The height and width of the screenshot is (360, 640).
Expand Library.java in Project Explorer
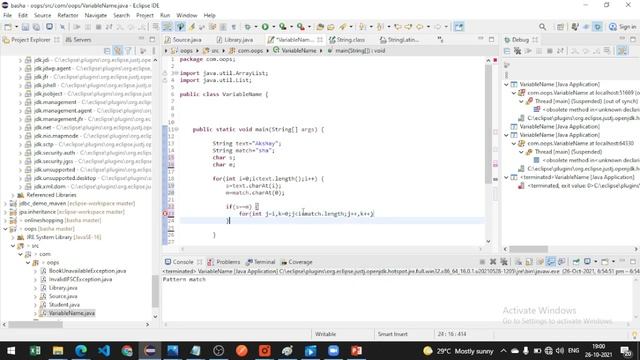pos(36,288)
